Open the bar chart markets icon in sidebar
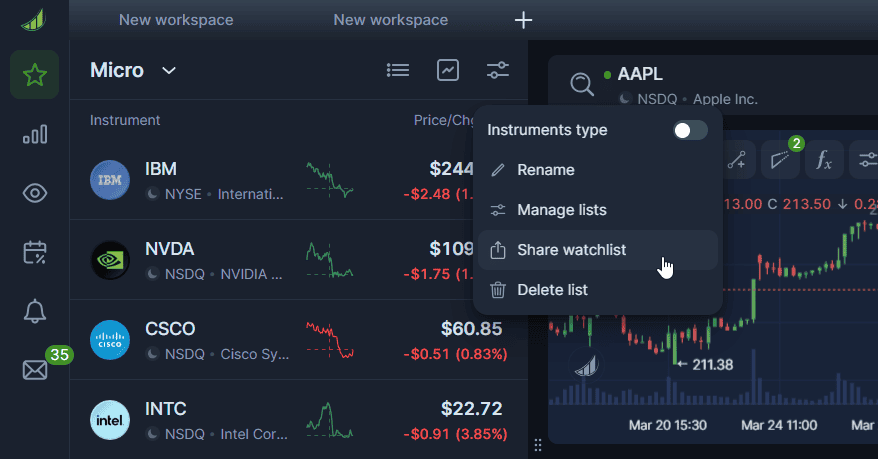The height and width of the screenshot is (459, 878). click(x=35, y=134)
